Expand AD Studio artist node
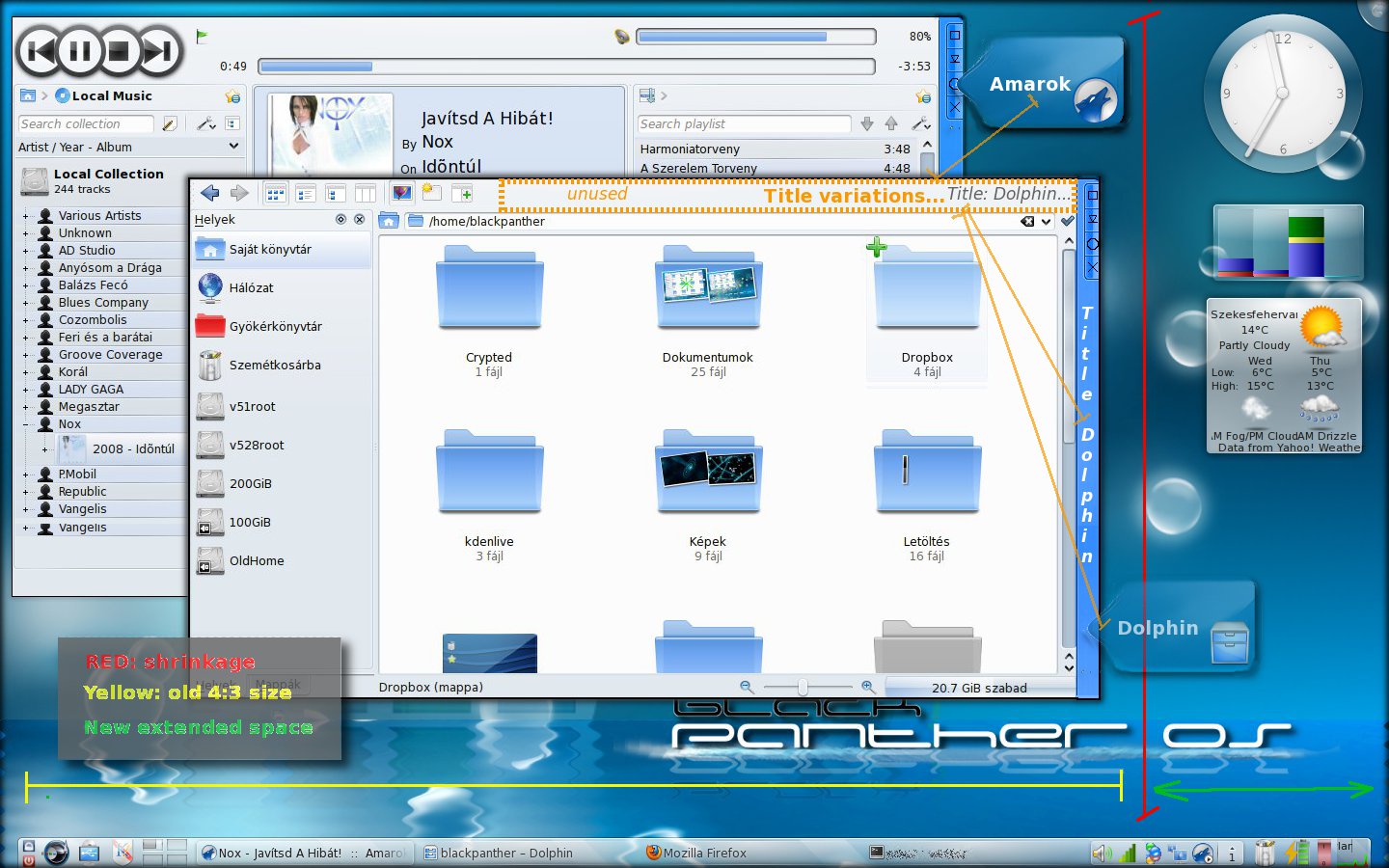This screenshot has width=1389, height=868. point(26,251)
